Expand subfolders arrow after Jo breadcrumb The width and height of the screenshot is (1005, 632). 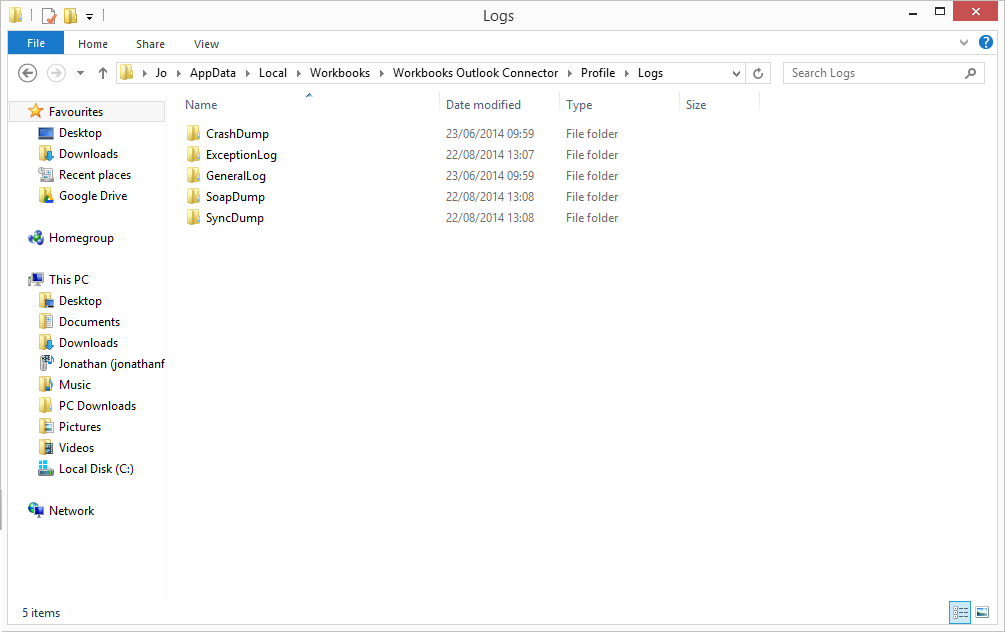click(x=178, y=73)
